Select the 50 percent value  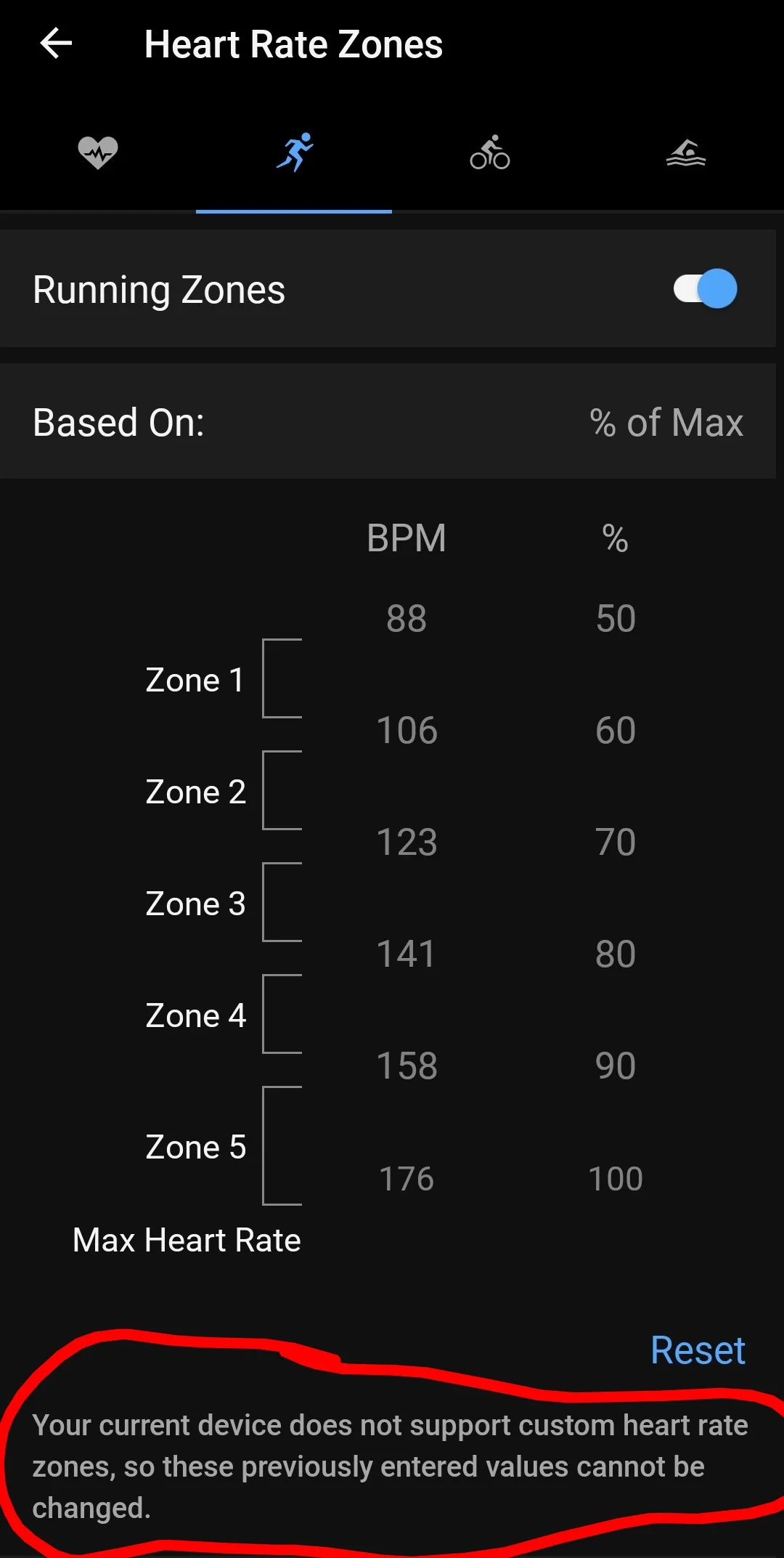pos(616,619)
